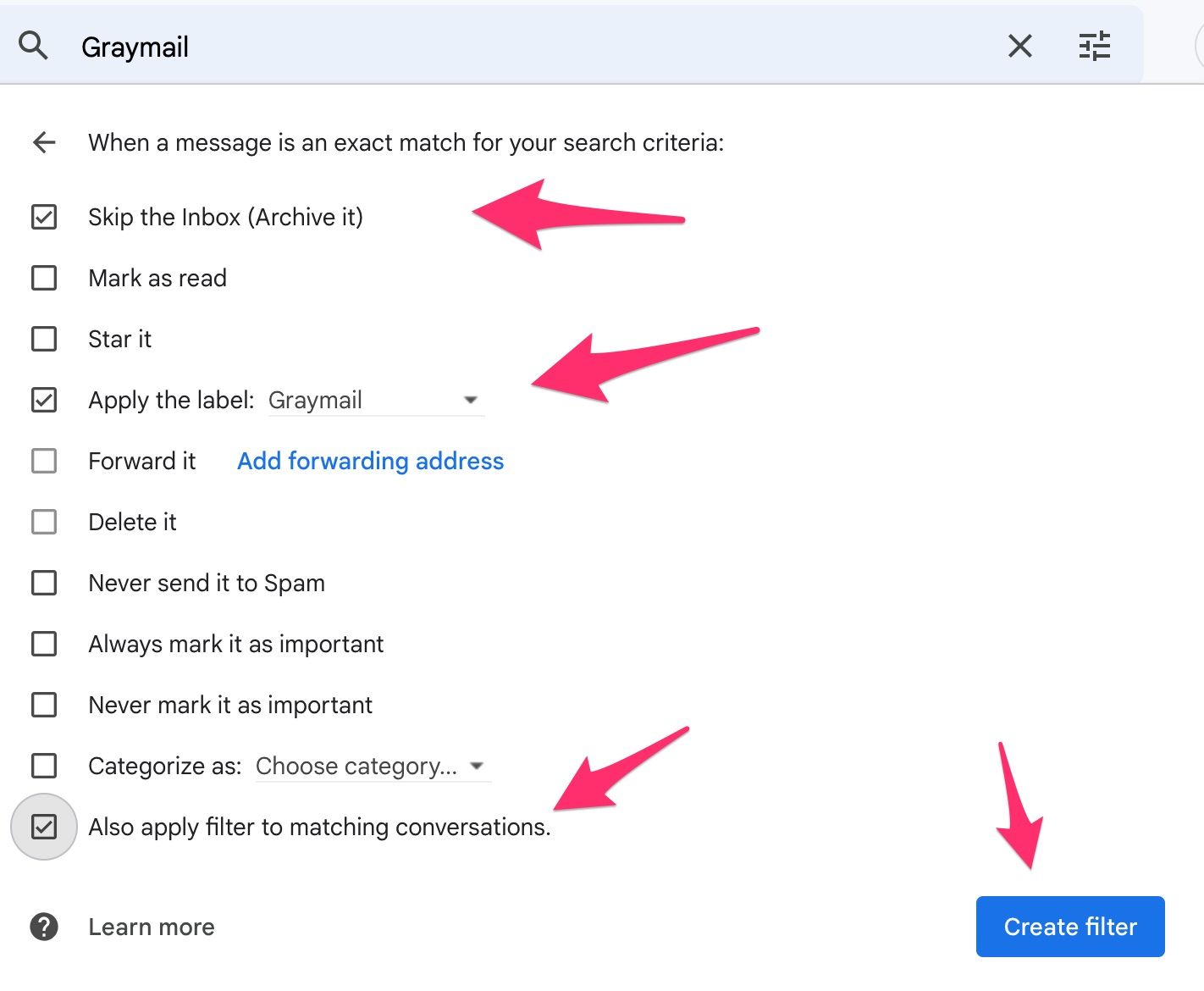Check Never mark it as important

[44, 705]
